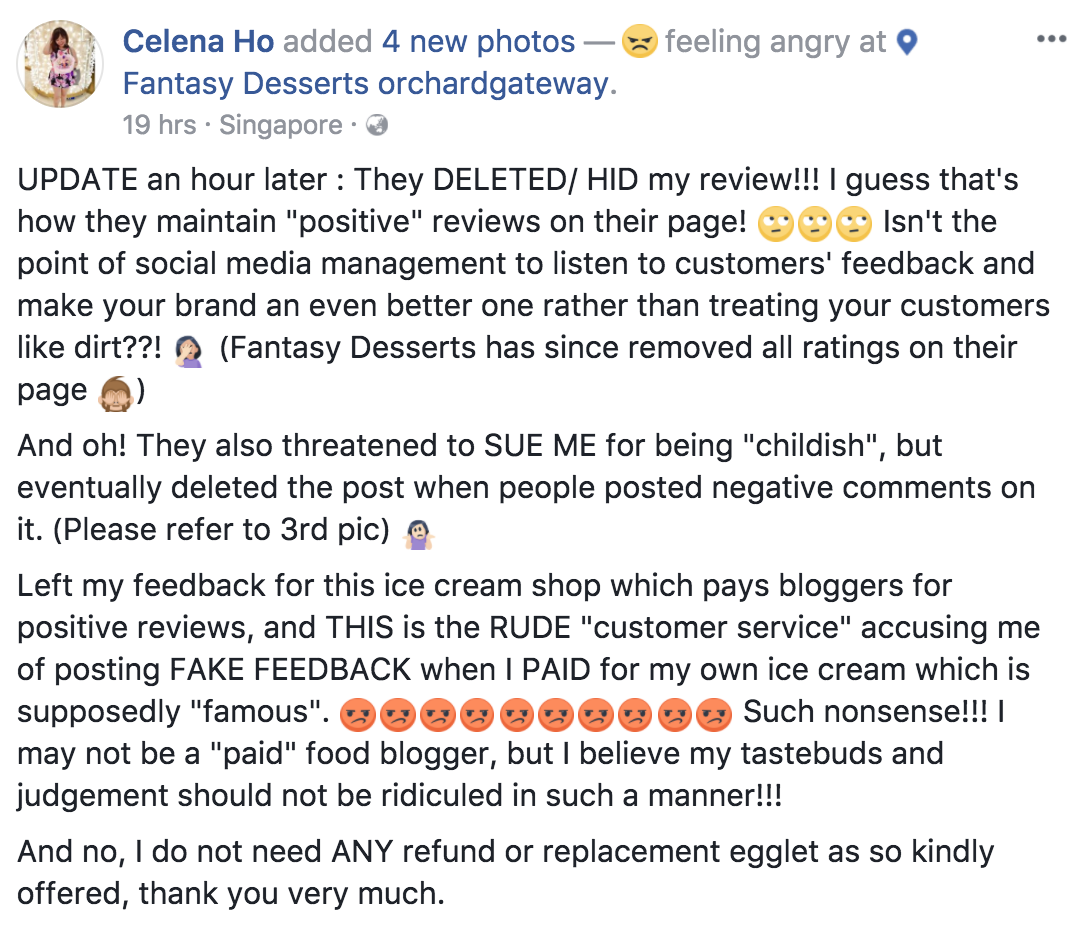The height and width of the screenshot is (926, 1088).
Task: Click the first red pouting face emoji
Action: (x=359, y=715)
